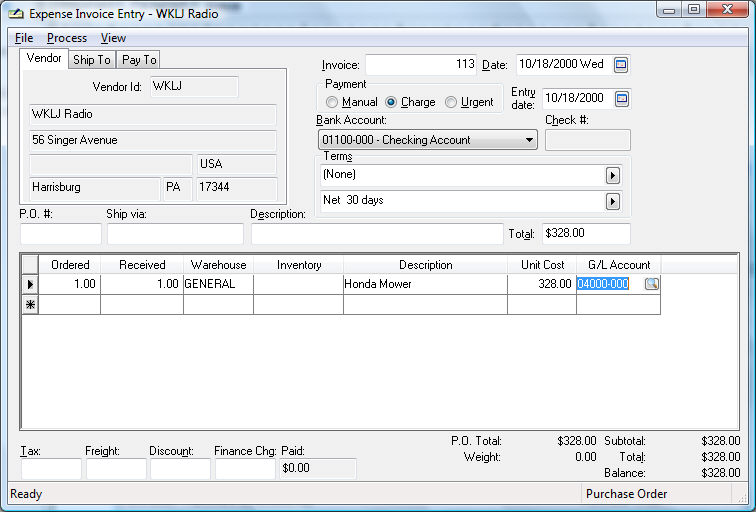Select the GENERAL warehouse cell
Image resolution: width=756 pixels, height=512 pixels.
pos(218,284)
